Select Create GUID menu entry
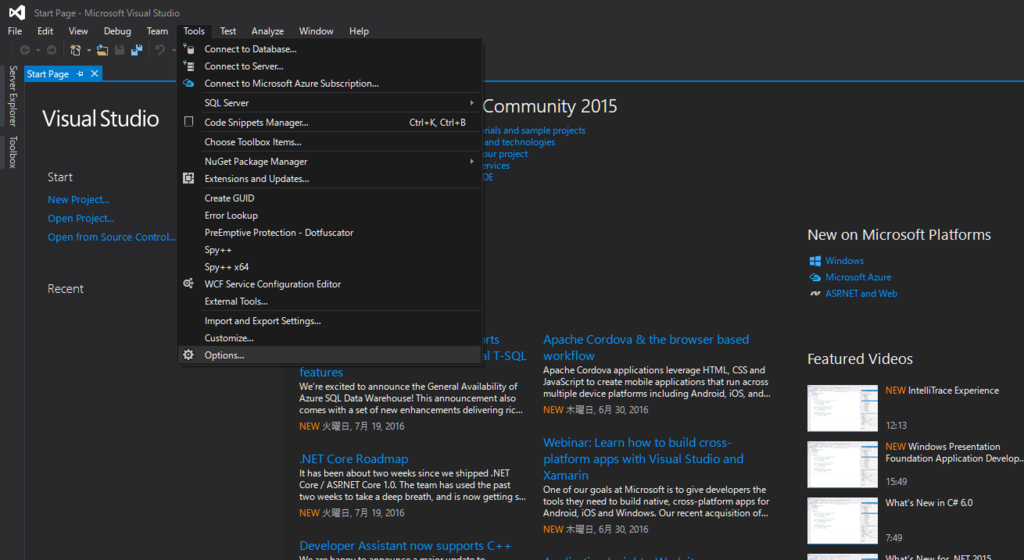 pyautogui.click(x=330, y=198)
